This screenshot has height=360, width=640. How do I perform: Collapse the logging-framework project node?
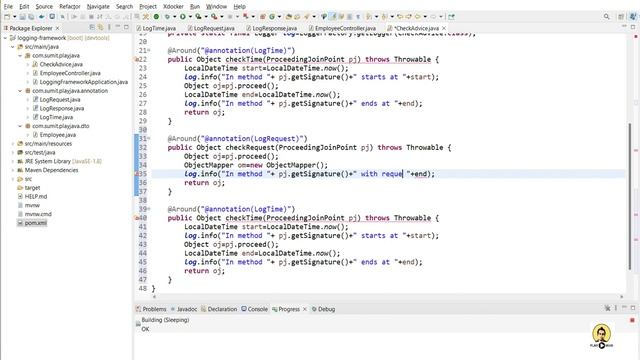pos(5,38)
